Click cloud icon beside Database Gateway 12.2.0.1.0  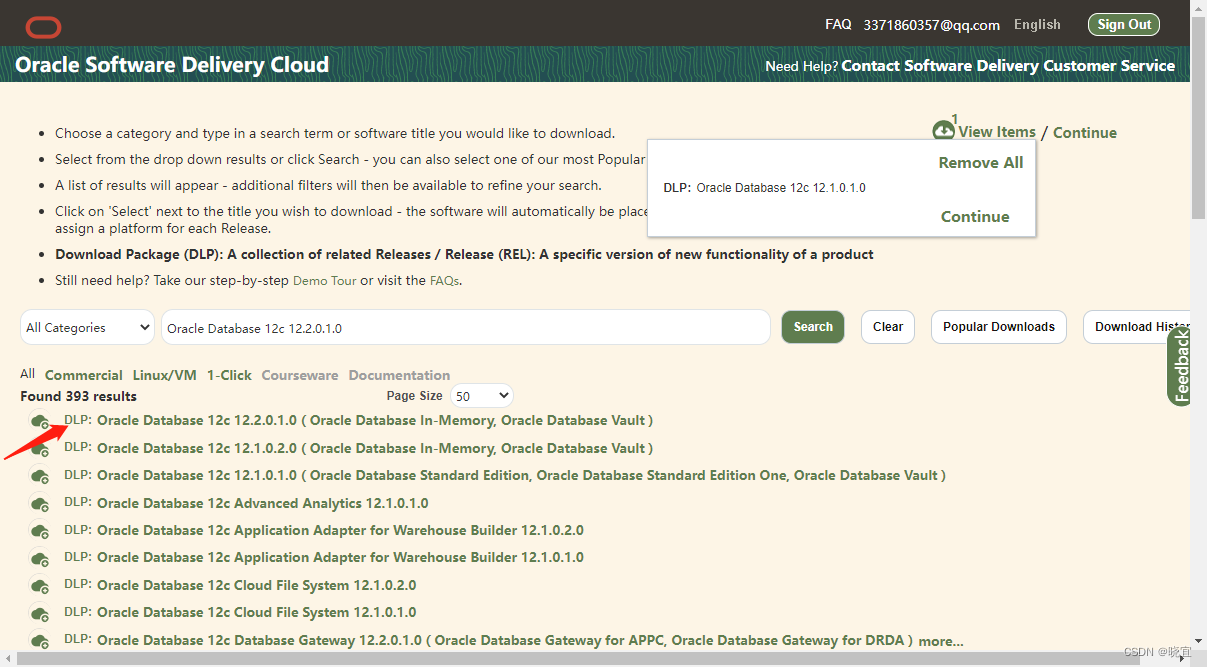click(40, 641)
